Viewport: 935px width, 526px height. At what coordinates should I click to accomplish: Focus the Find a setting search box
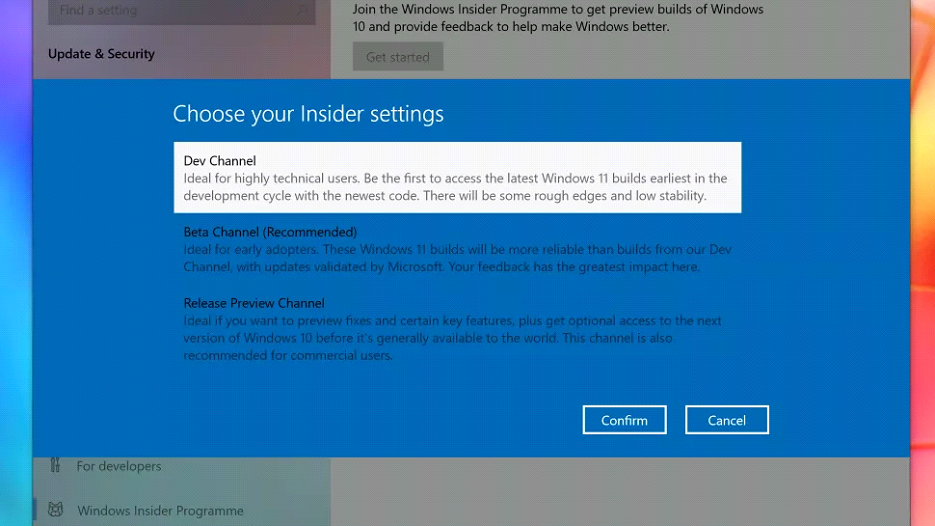181,11
